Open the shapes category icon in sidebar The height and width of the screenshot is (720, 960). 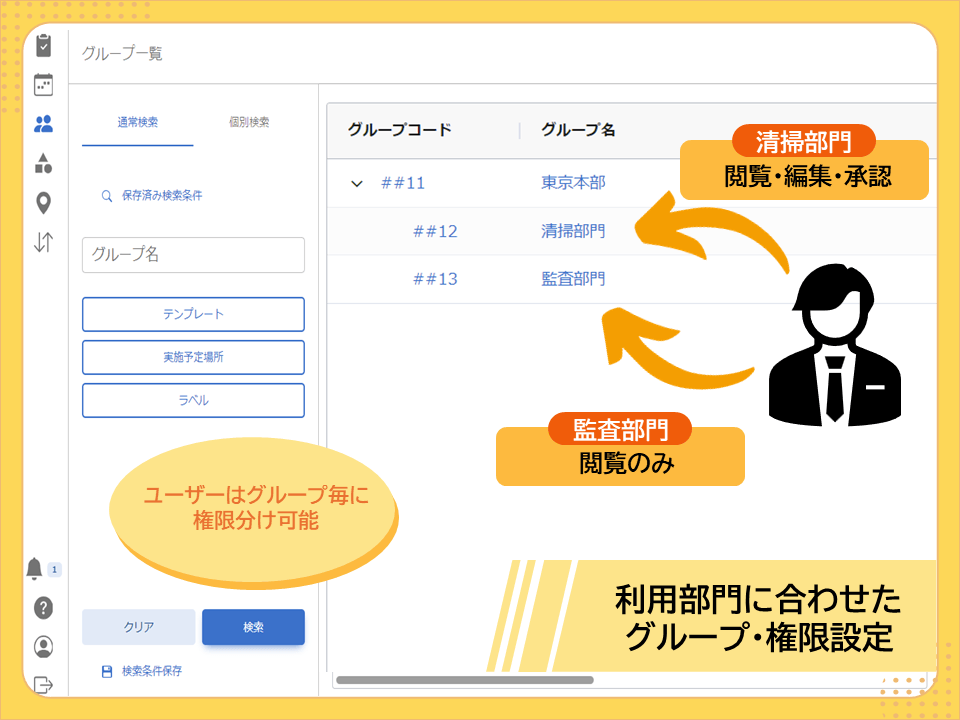point(43,164)
